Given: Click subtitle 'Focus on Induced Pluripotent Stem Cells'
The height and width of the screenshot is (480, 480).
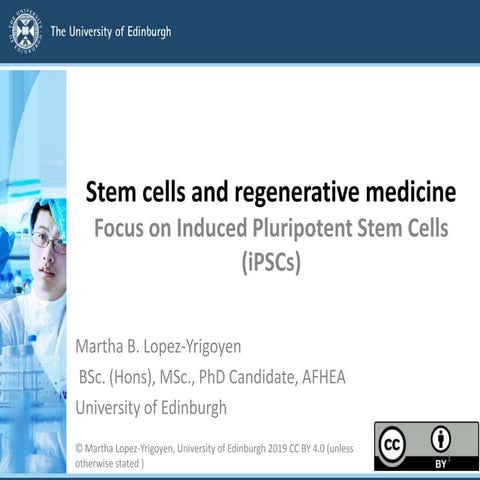Looking at the screenshot, I should (x=271, y=228).
